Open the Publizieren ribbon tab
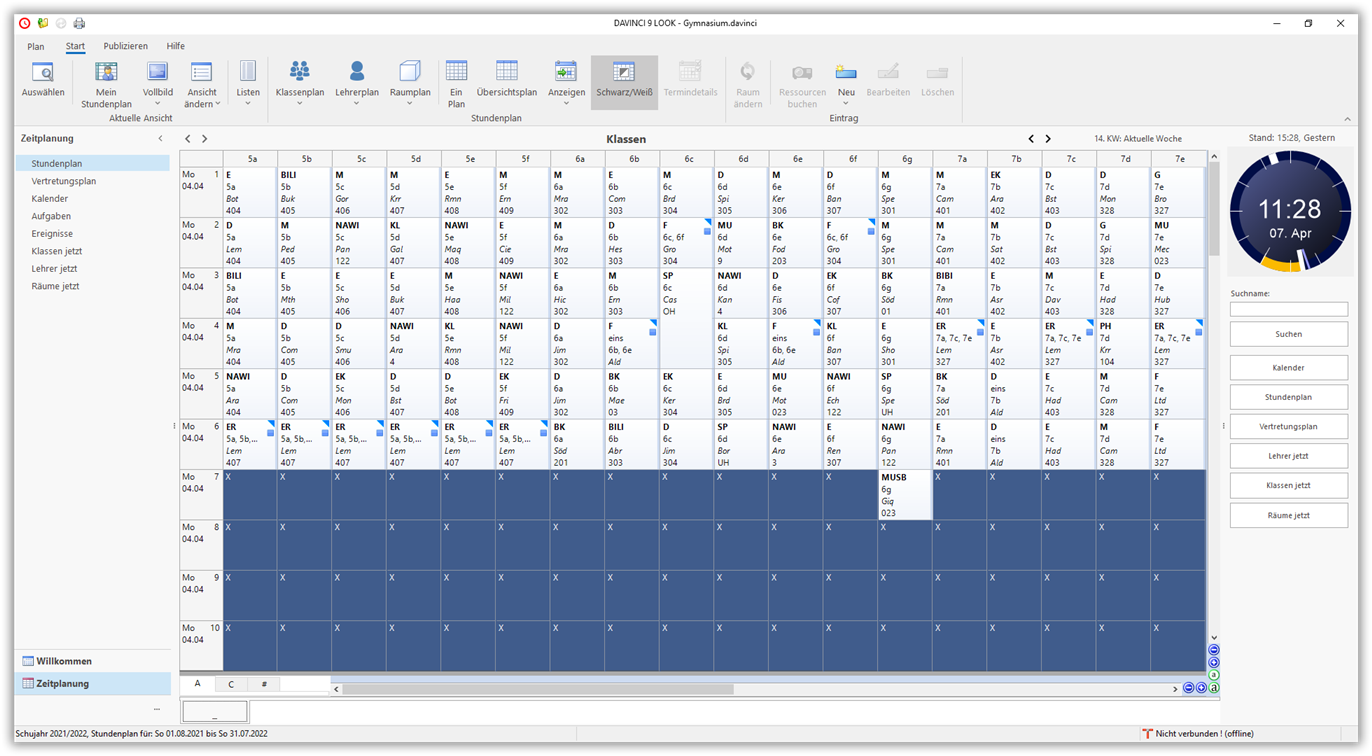Viewport: 1372px width, 756px height. tap(125, 46)
